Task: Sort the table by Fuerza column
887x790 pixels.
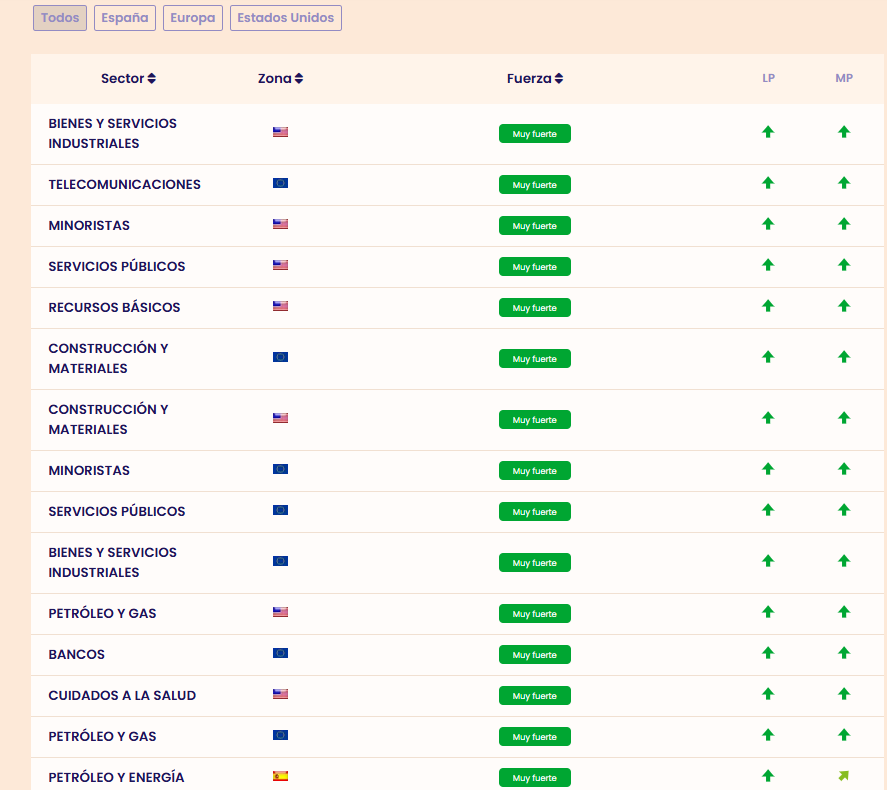Action: point(535,79)
